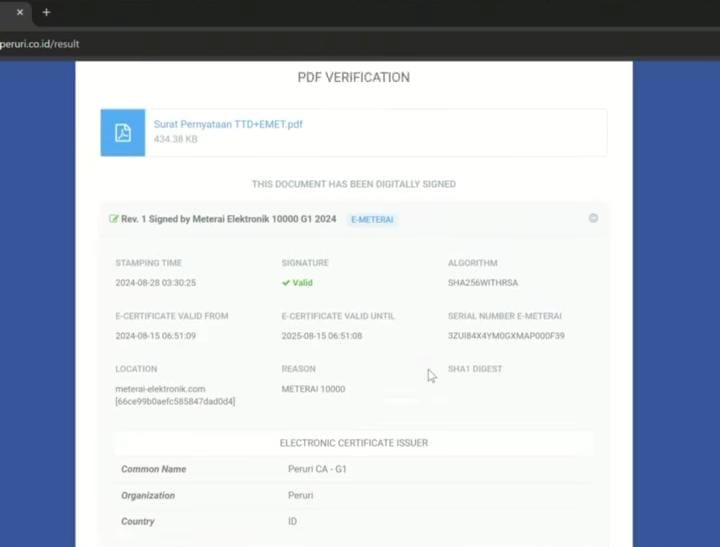Screen dimensions: 720x547
Task: Click the PDF Verification page title
Action: pos(353,77)
